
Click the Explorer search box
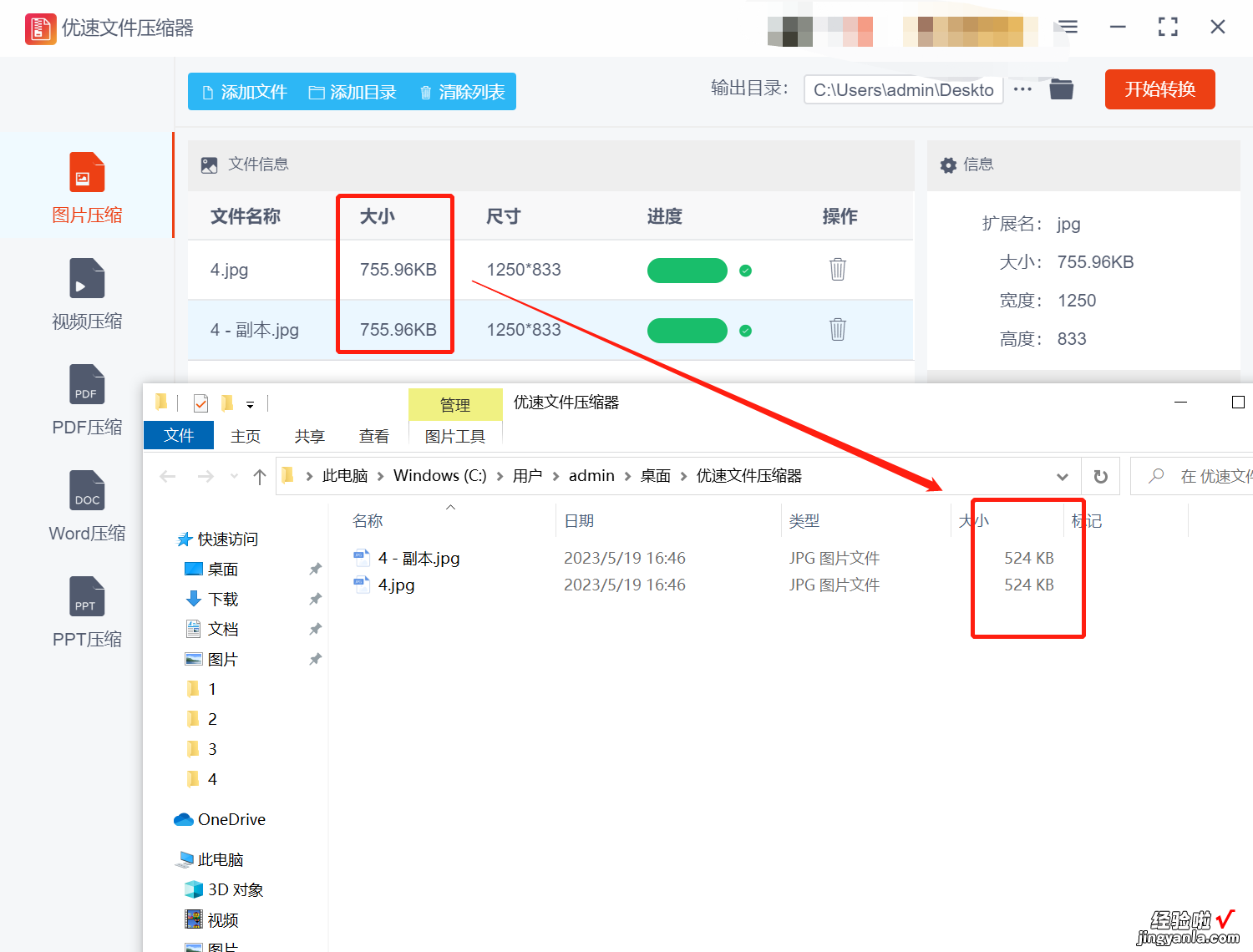1192,476
